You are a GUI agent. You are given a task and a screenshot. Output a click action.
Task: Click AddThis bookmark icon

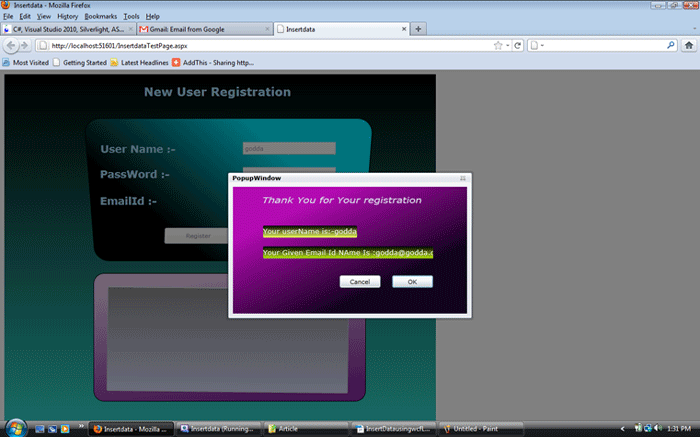pyautogui.click(x=176, y=62)
